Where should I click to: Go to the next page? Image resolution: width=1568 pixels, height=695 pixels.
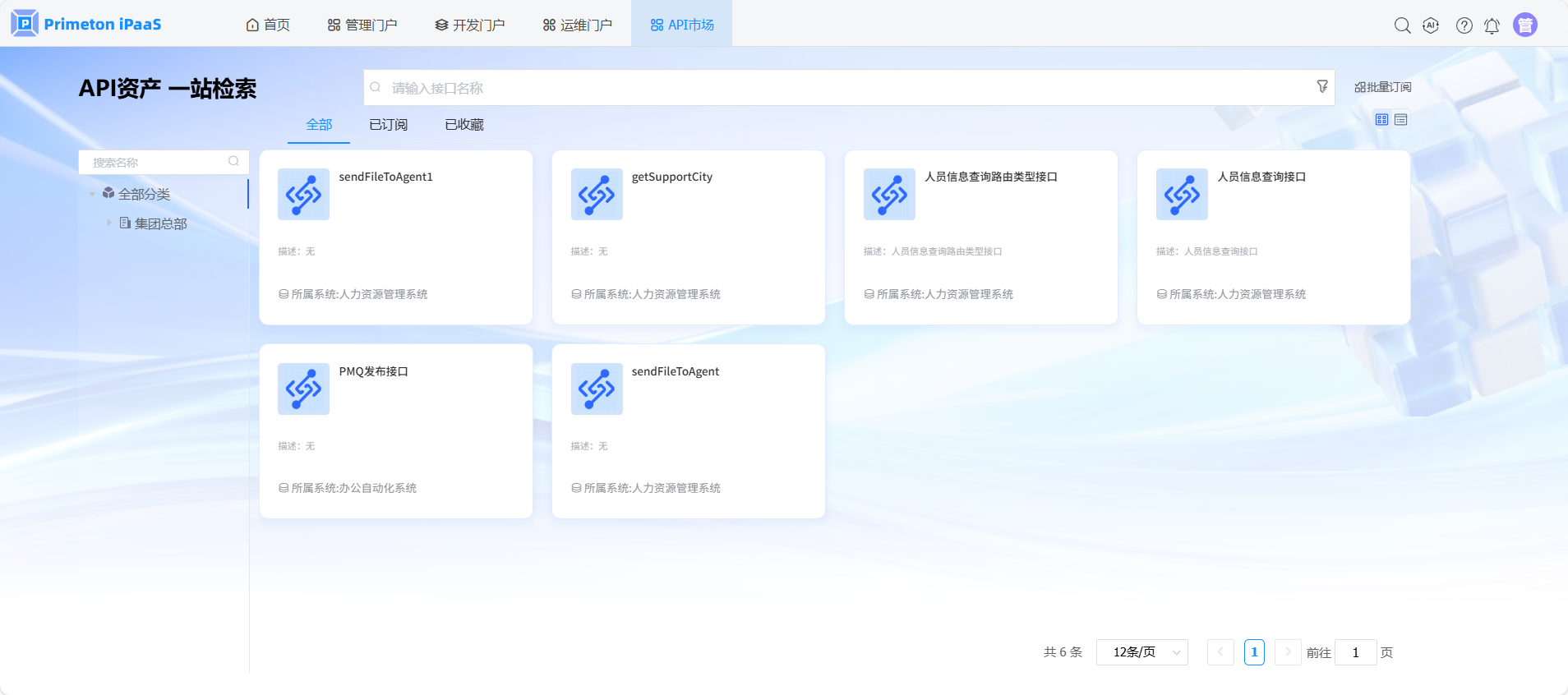(1288, 652)
